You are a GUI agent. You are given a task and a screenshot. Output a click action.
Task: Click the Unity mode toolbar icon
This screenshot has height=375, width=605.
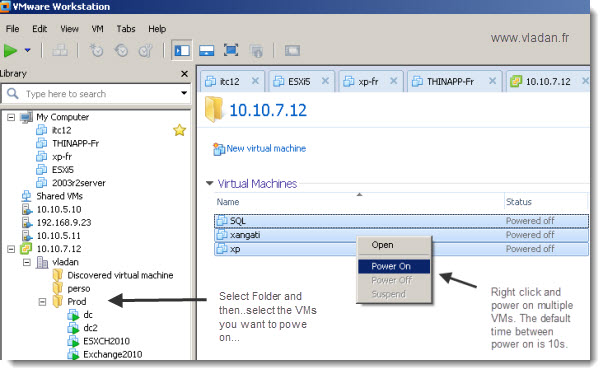click(256, 51)
